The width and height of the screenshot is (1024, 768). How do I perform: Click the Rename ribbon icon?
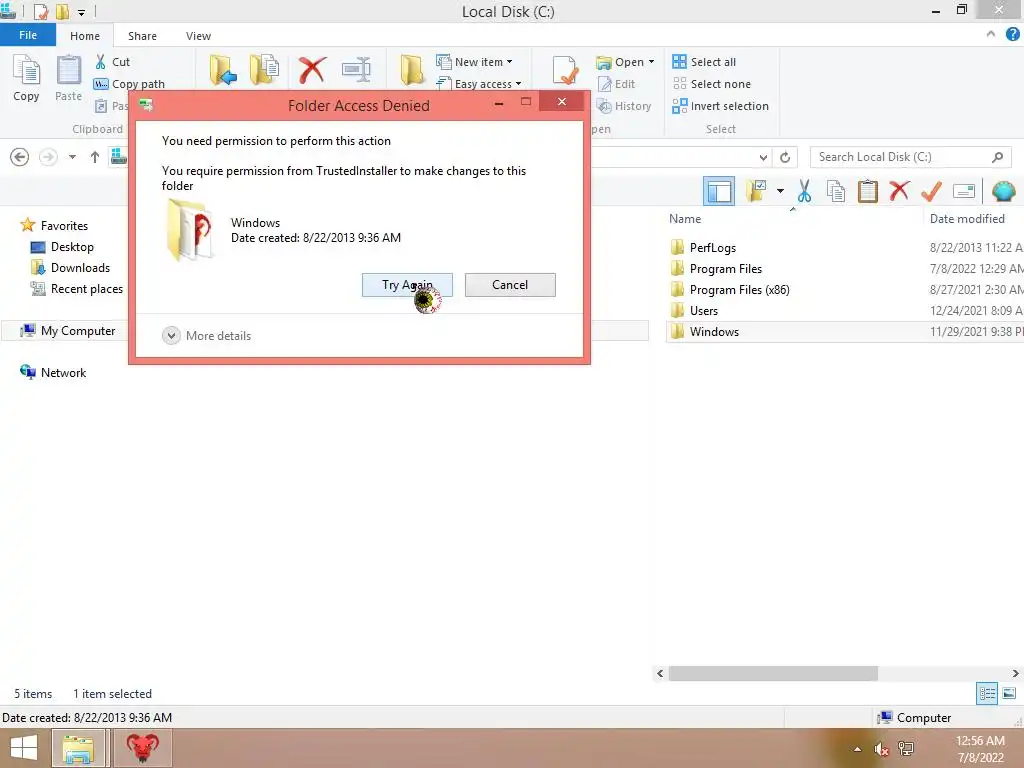coord(356,70)
